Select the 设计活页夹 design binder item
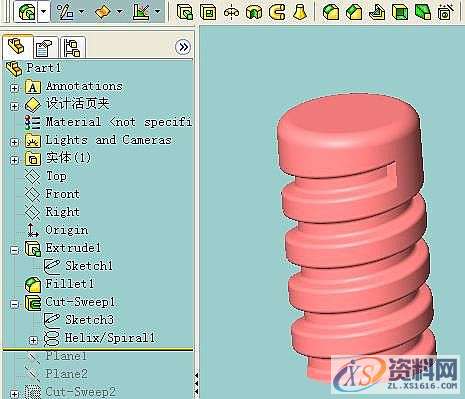 pos(77,104)
